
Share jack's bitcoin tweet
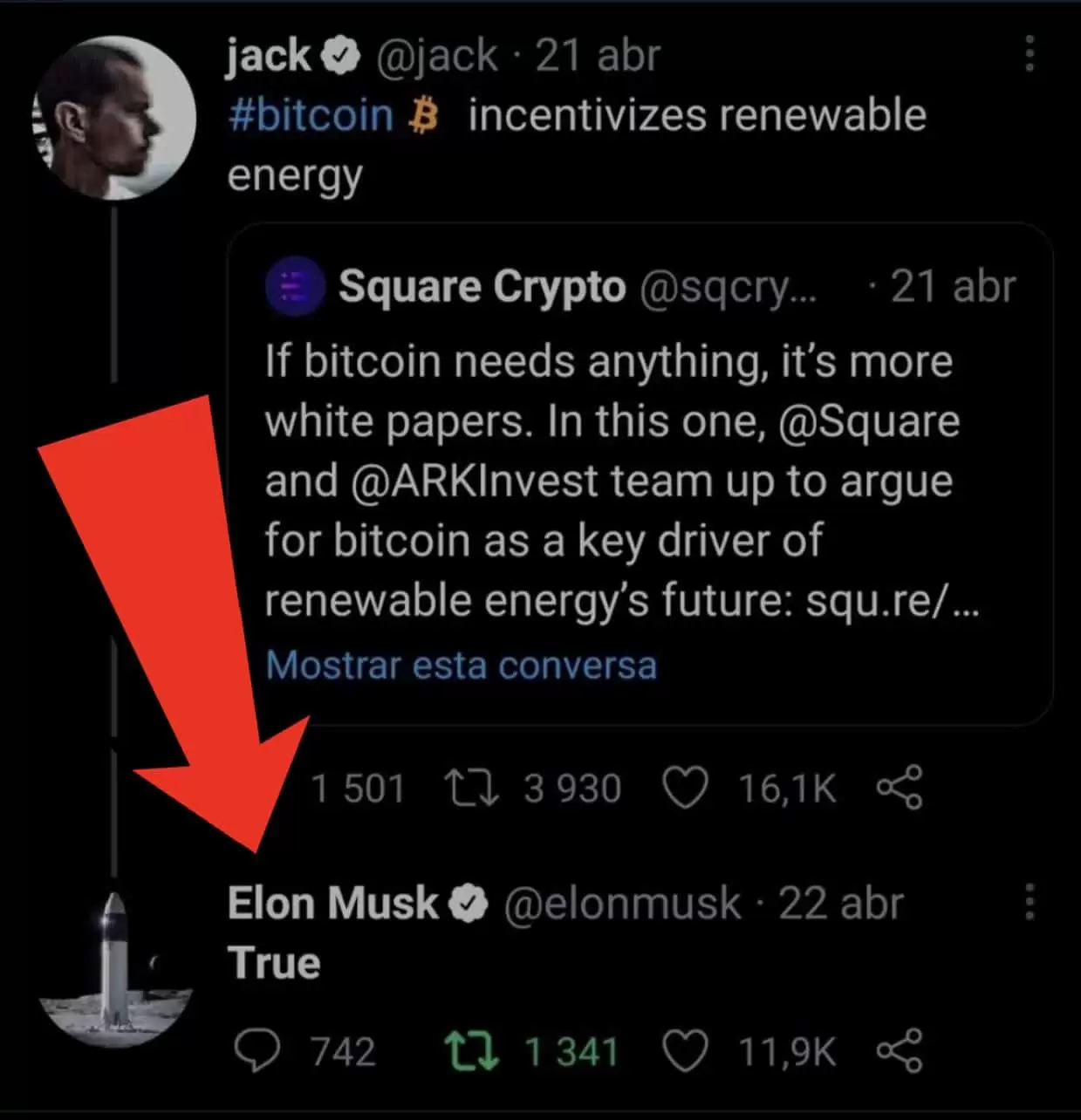(899, 788)
